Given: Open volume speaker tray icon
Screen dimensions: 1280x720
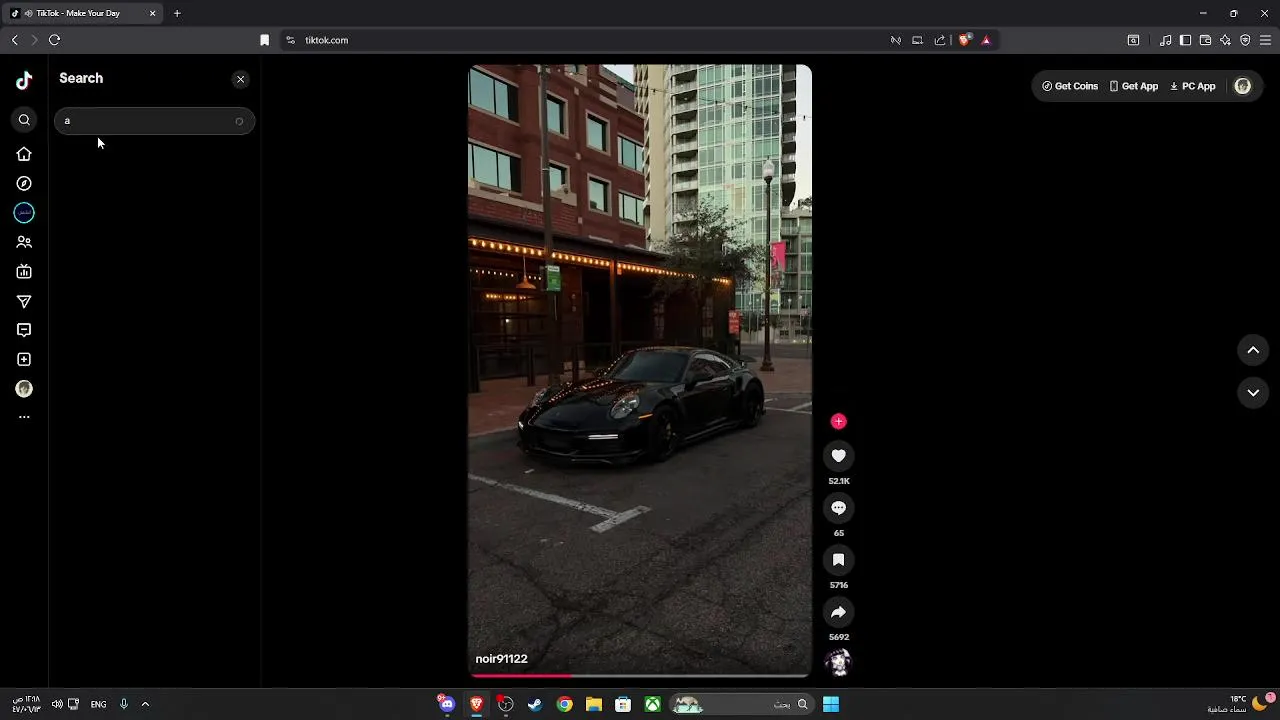Looking at the screenshot, I should coord(57,704).
